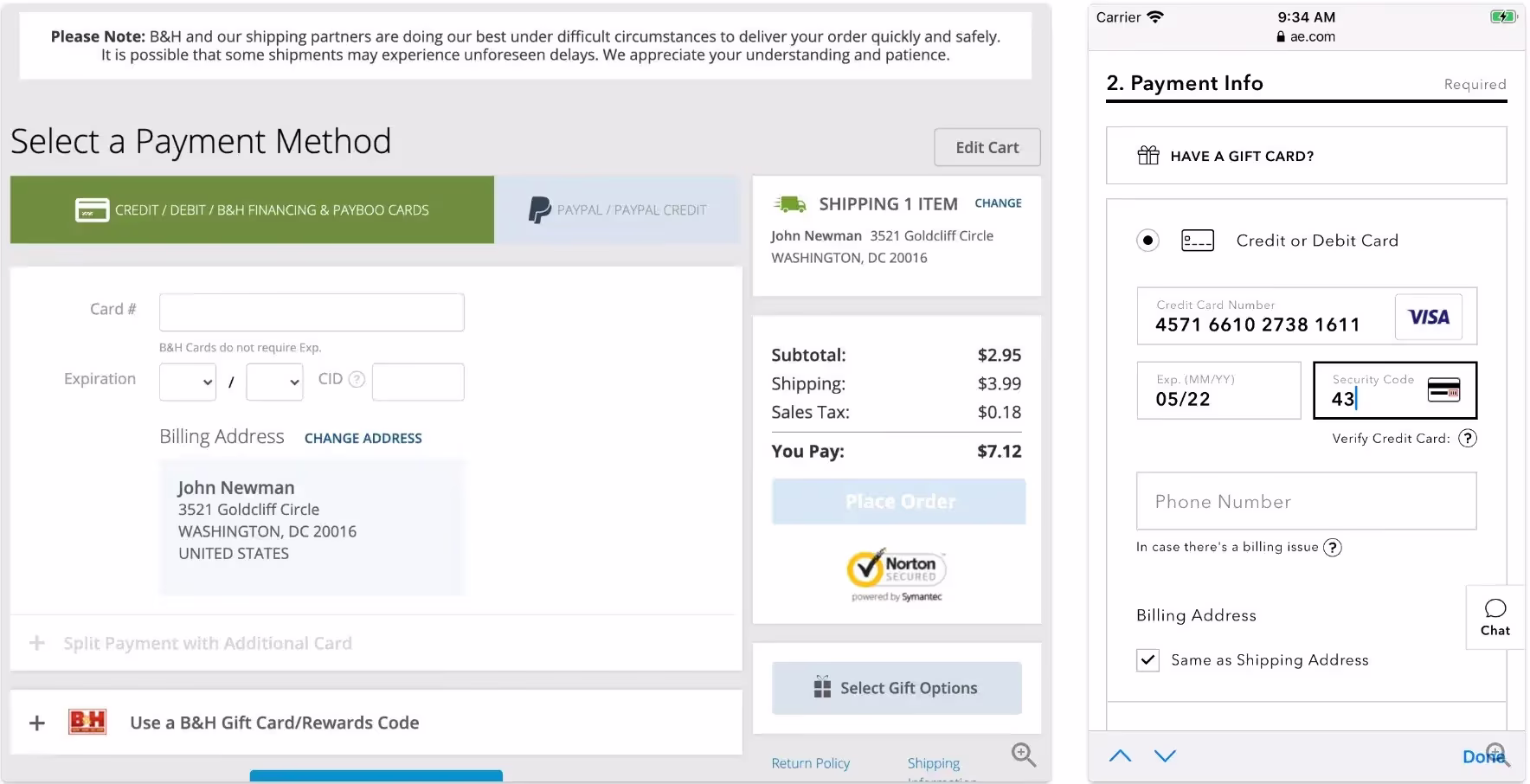Viewport: 1530px width, 784px height.
Task: Click the Edit Cart button
Action: coord(987,148)
